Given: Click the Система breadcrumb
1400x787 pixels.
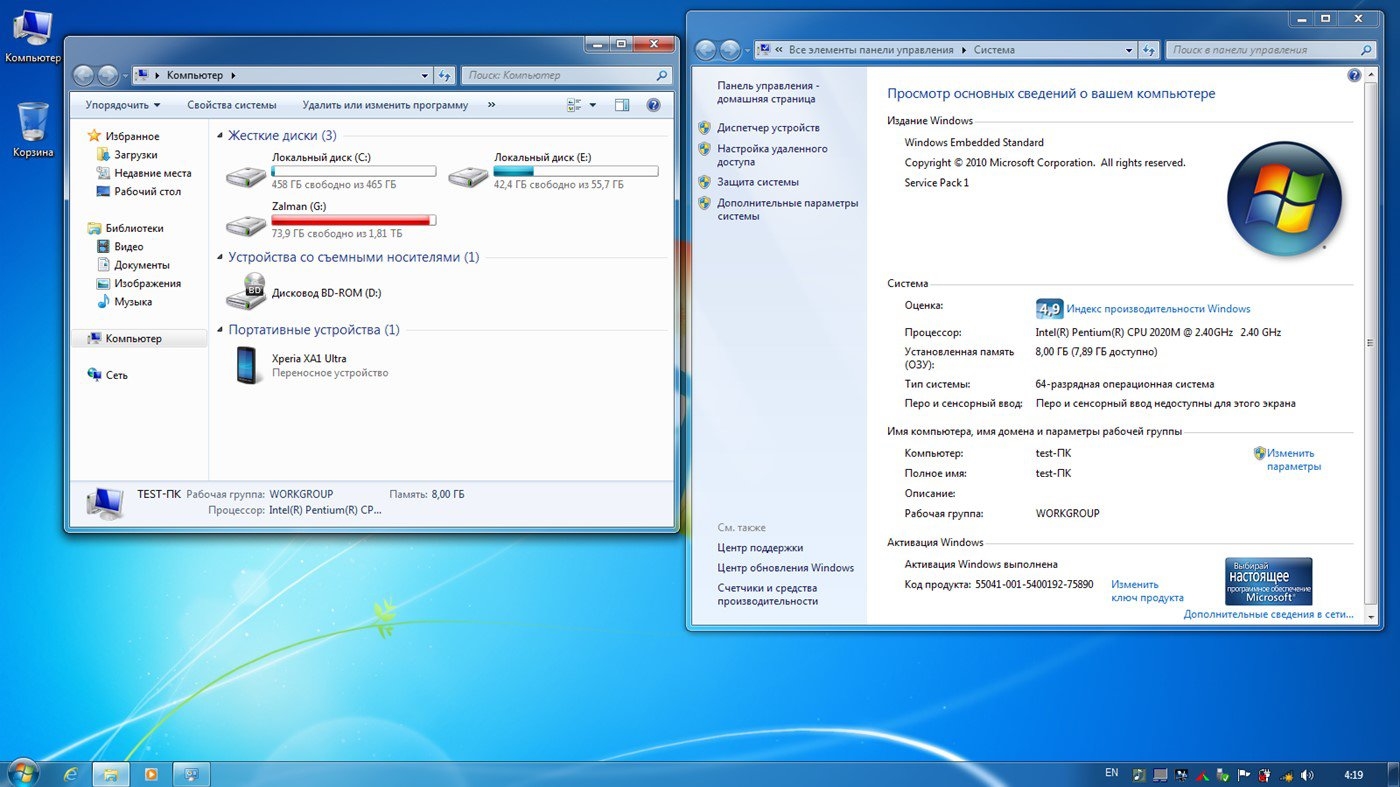Looking at the screenshot, I should pos(994,50).
